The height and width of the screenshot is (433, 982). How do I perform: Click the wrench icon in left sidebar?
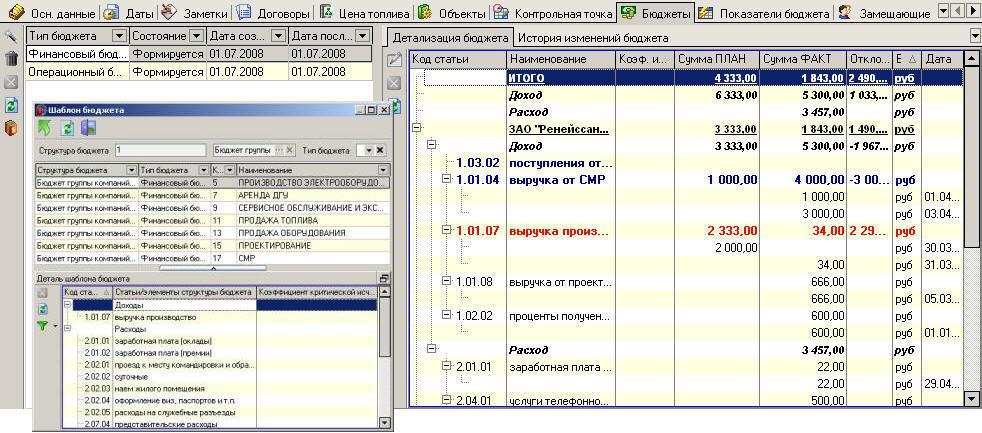point(11,35)
